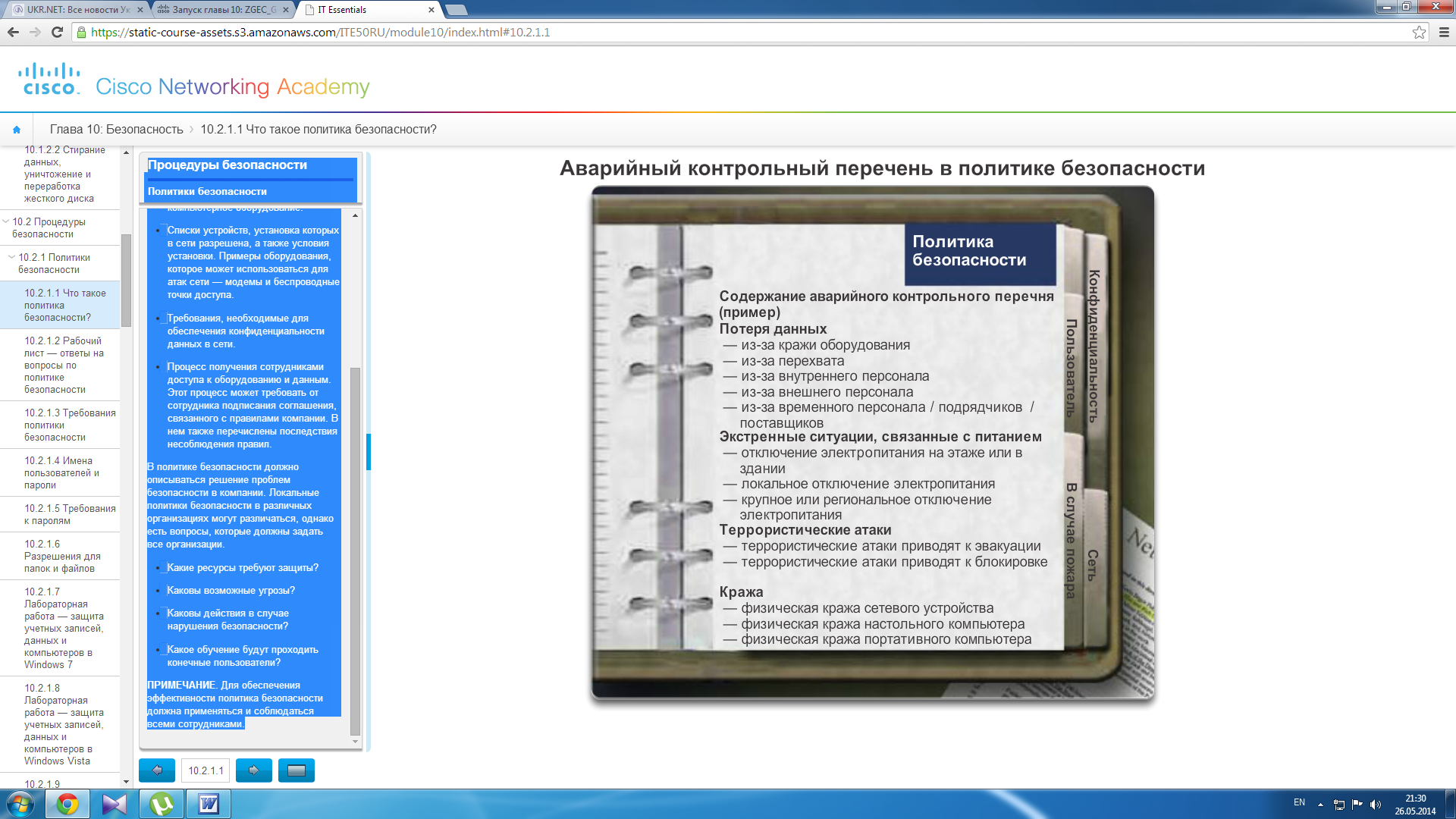The height and width of the screenshot is (819, 1456).
Task: Go to the next course page arrow
Action: click(x=254, y=770)
